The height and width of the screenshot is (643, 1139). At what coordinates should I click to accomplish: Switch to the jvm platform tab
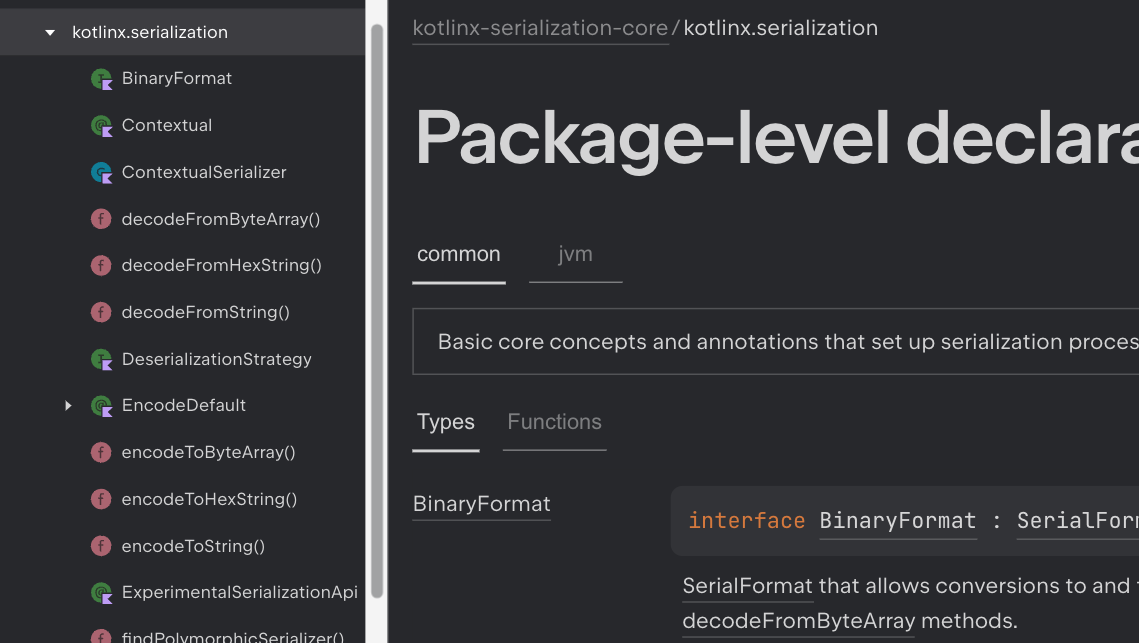(575, 254)
